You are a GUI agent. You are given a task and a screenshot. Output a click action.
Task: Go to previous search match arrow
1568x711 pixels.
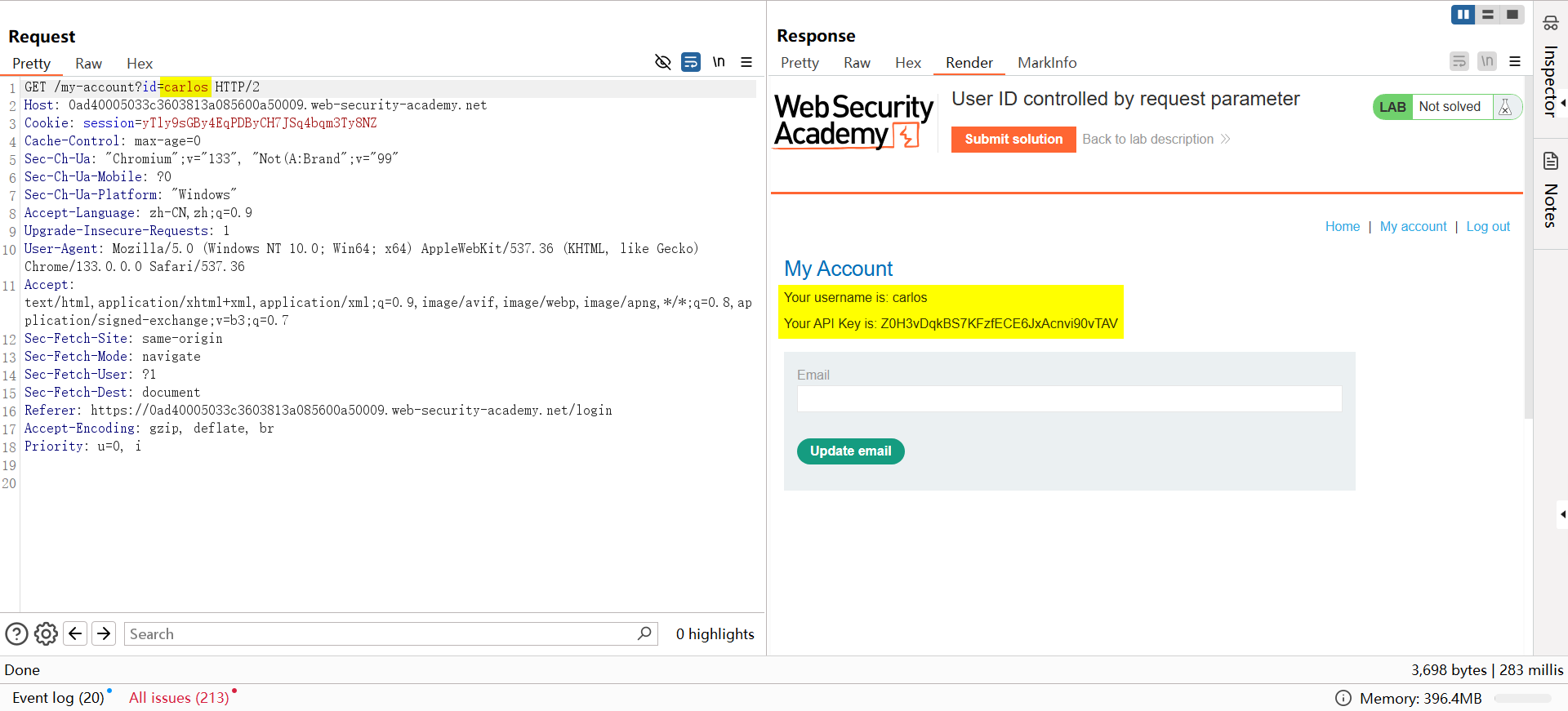point(75,634)
